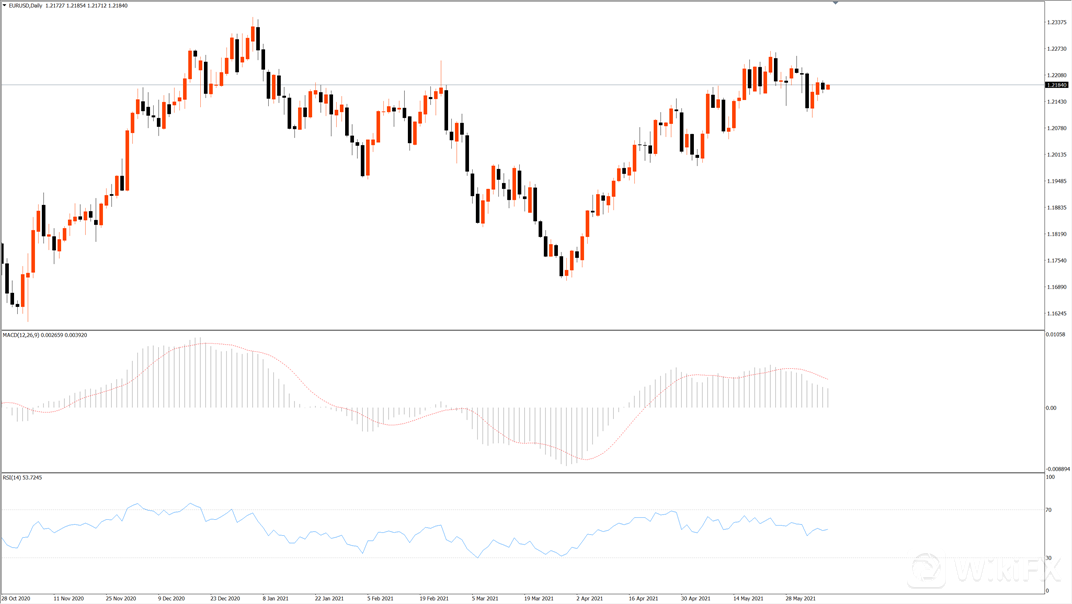Click the 1.23375 price scale level
This screenshot has width=1072, height=604.
(1055, 22)
